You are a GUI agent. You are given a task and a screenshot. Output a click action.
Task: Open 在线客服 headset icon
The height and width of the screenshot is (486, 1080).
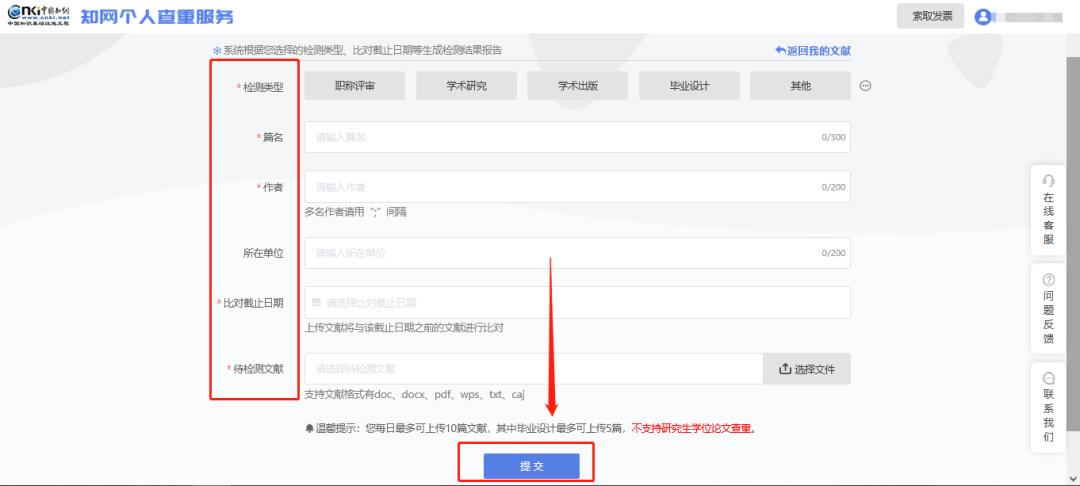pos(1048,181)
